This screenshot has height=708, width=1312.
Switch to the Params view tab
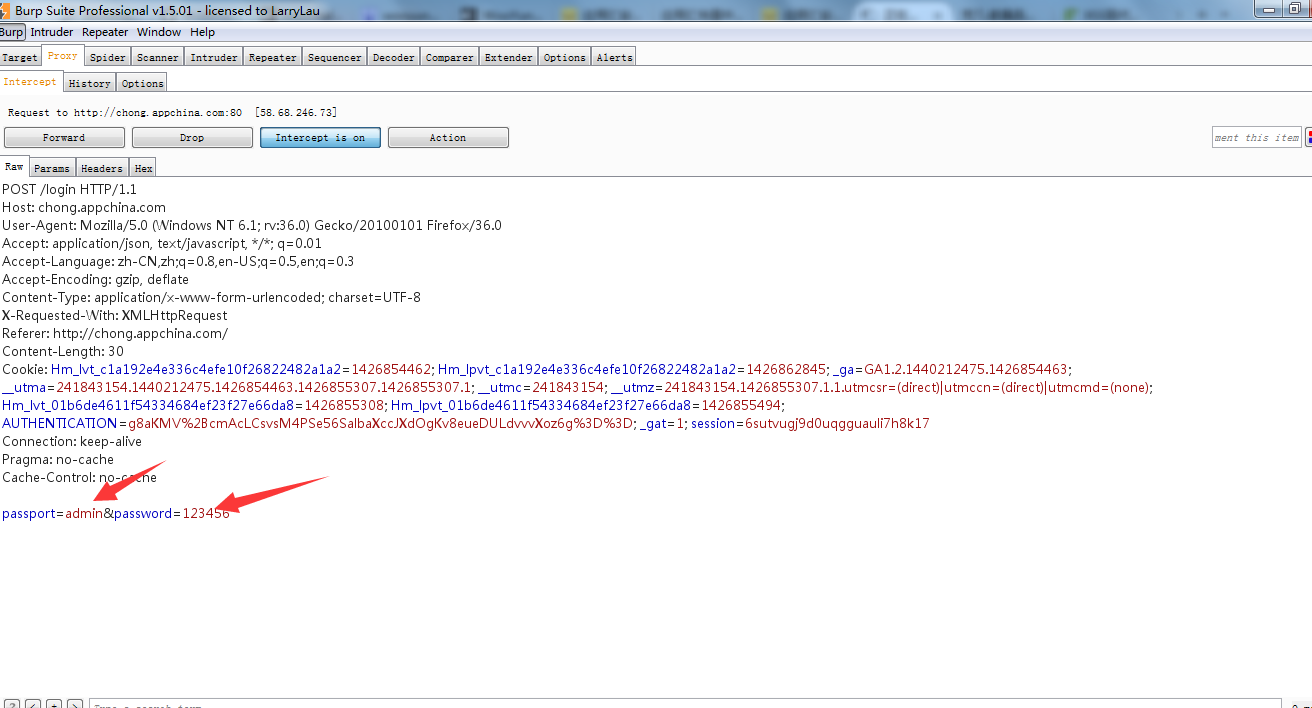tap(53, 168)
